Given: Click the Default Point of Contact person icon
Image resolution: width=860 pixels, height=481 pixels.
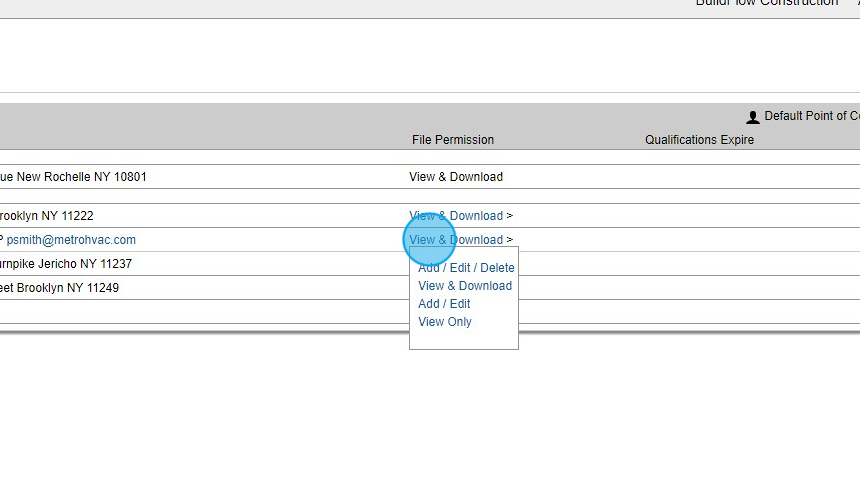Looking at the screenshot, I should coord(753,117).
